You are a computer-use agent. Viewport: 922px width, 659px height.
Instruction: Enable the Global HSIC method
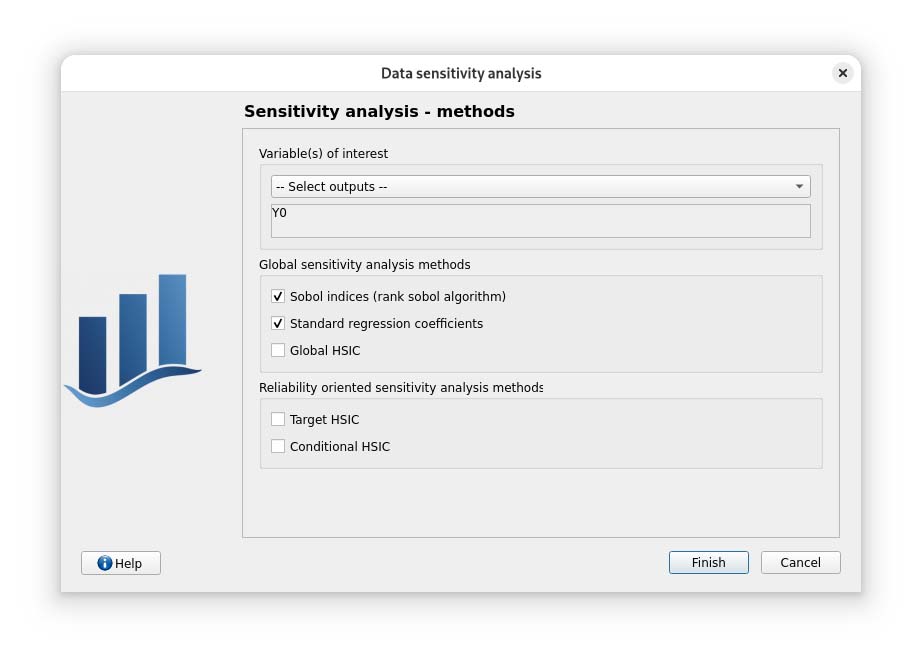click(x=278, y=351)
